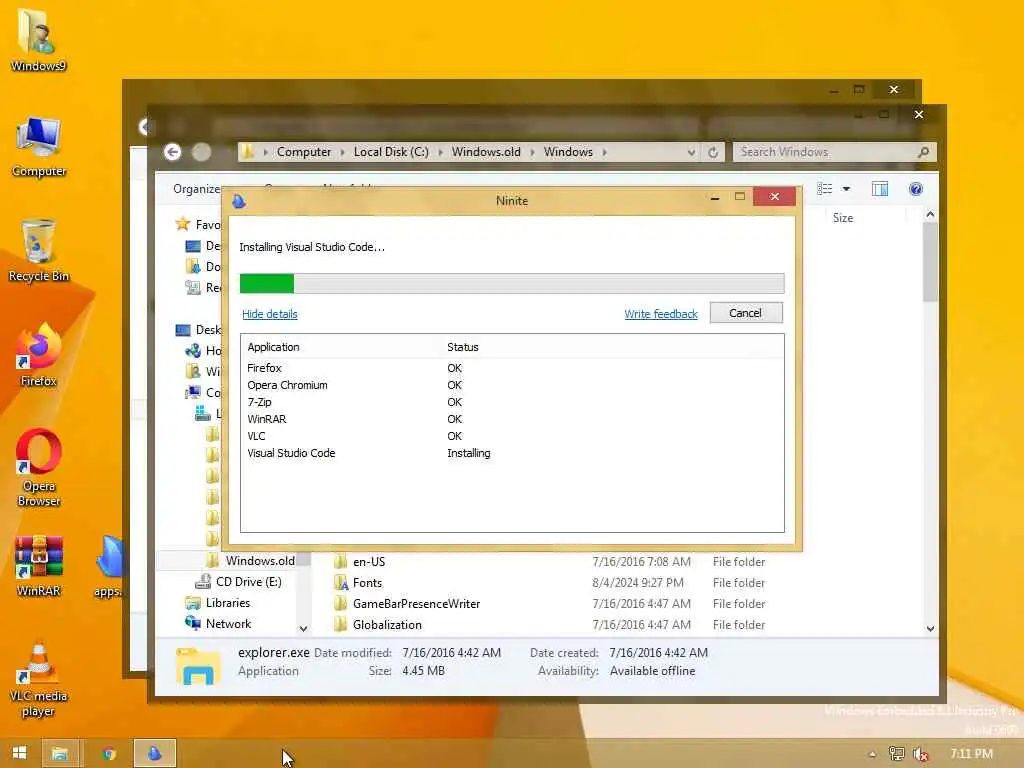Open the Windows9 desktop folder icon
Viewport: 1024px width, 768px height.
pyautogui.click(x=37, y=39)
